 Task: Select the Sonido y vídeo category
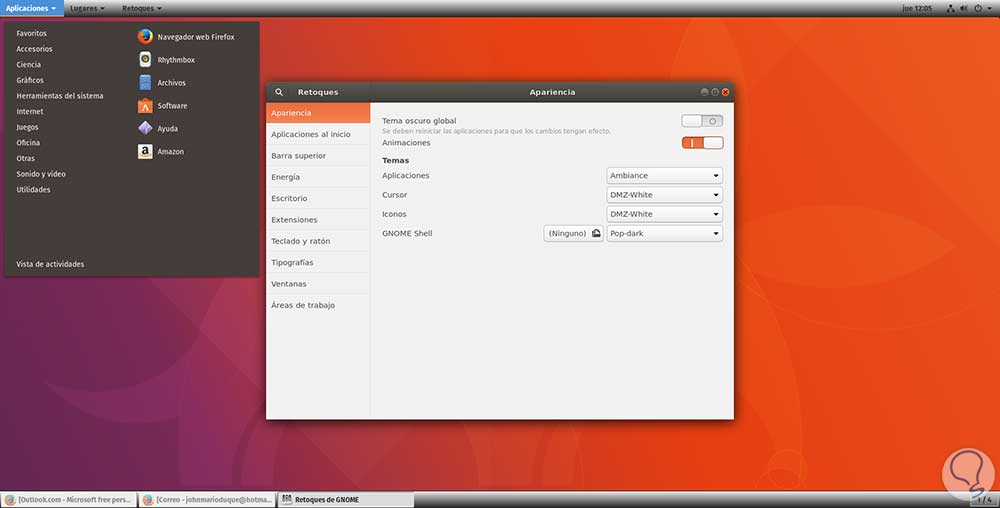[x=41, y=174]
